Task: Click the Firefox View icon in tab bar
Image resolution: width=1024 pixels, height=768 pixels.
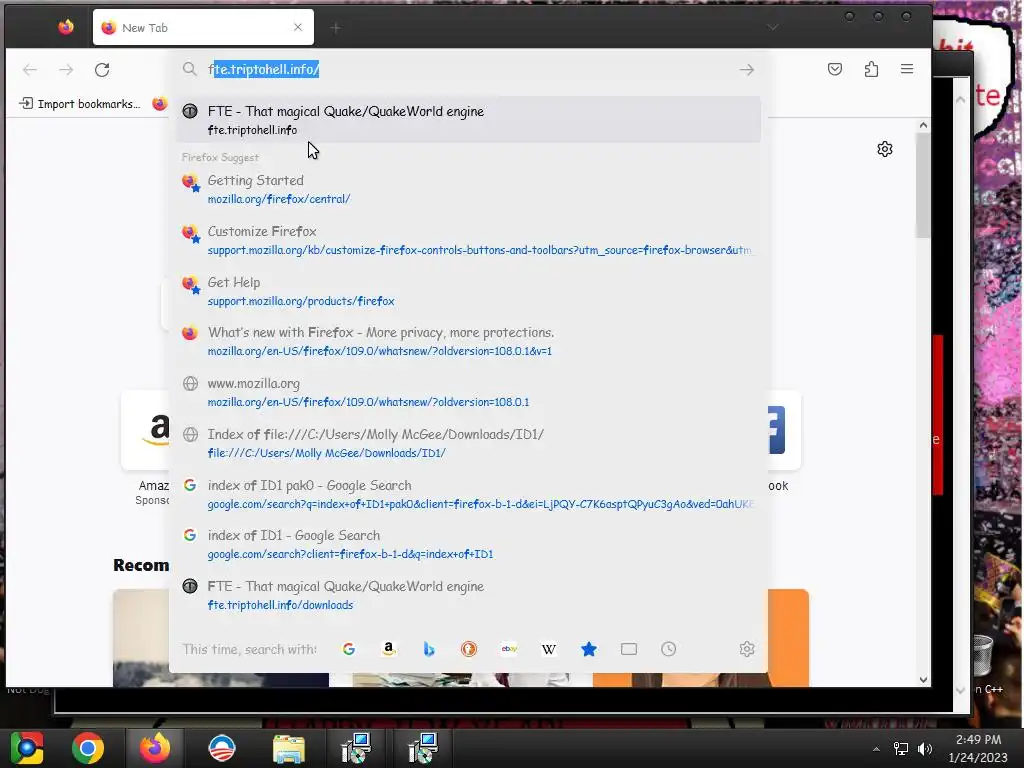Action: (66, 27)
